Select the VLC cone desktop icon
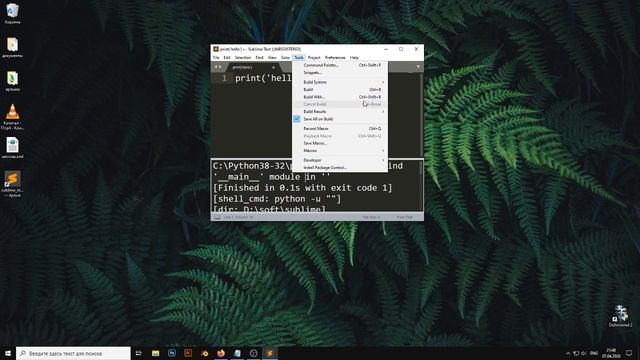 [x=12, y=117]
